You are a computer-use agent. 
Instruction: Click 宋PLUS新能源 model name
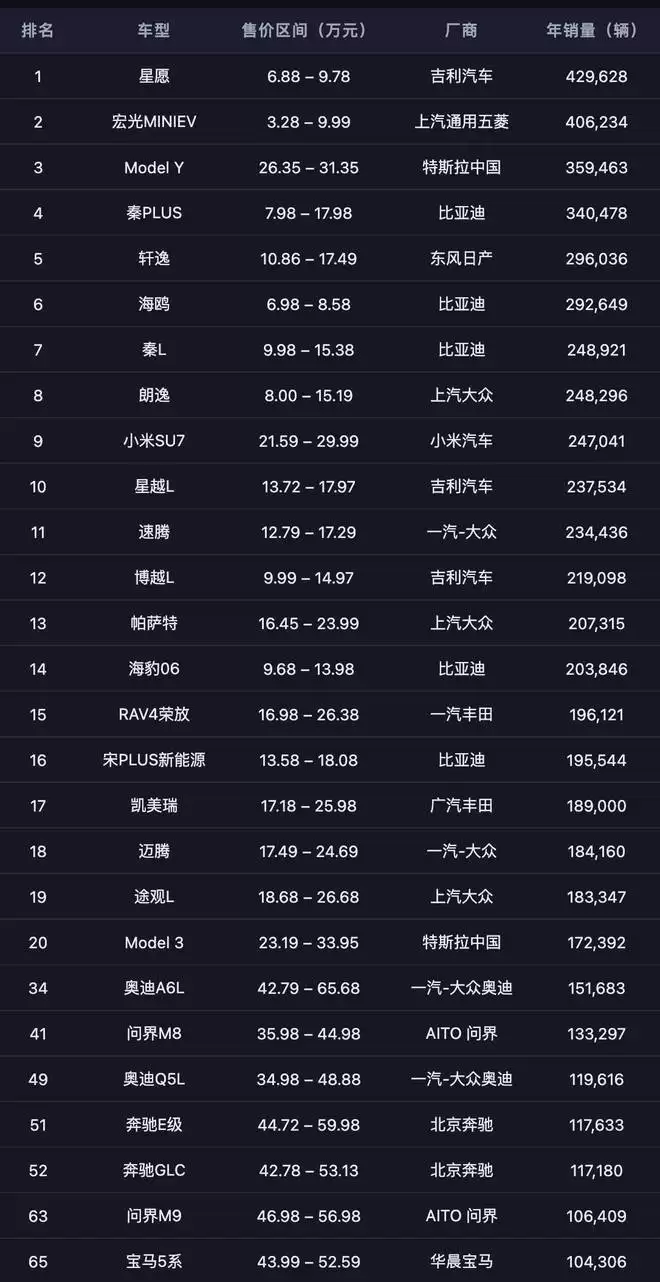click(154, 760)
